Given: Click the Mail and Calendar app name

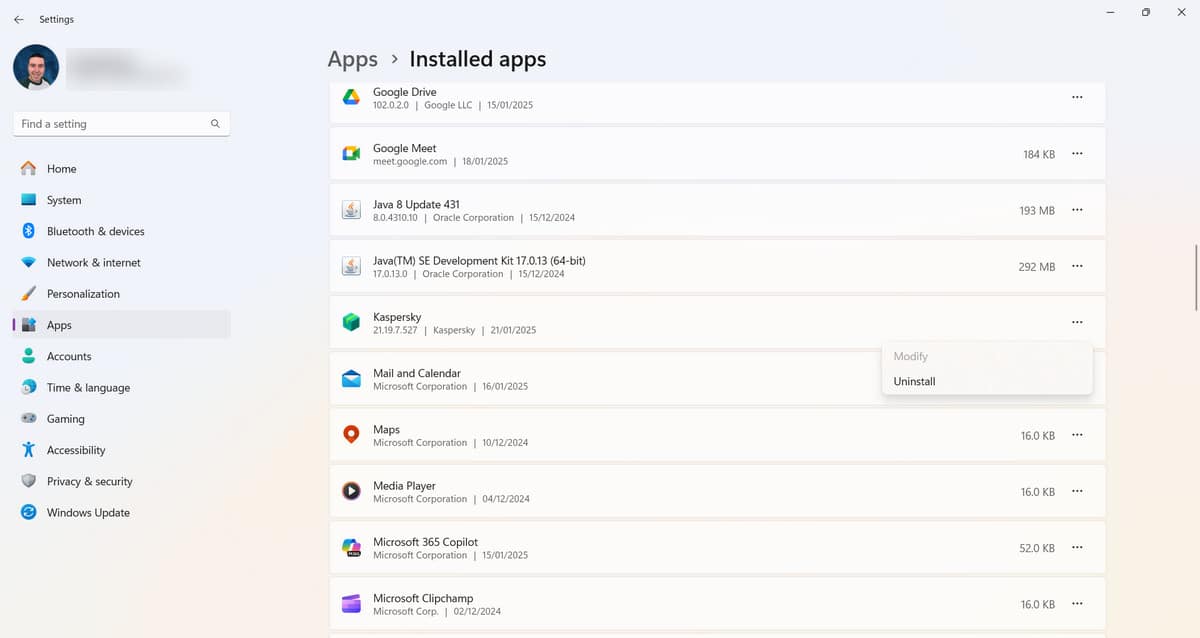Looking at the screenshot, I should 417,373.
